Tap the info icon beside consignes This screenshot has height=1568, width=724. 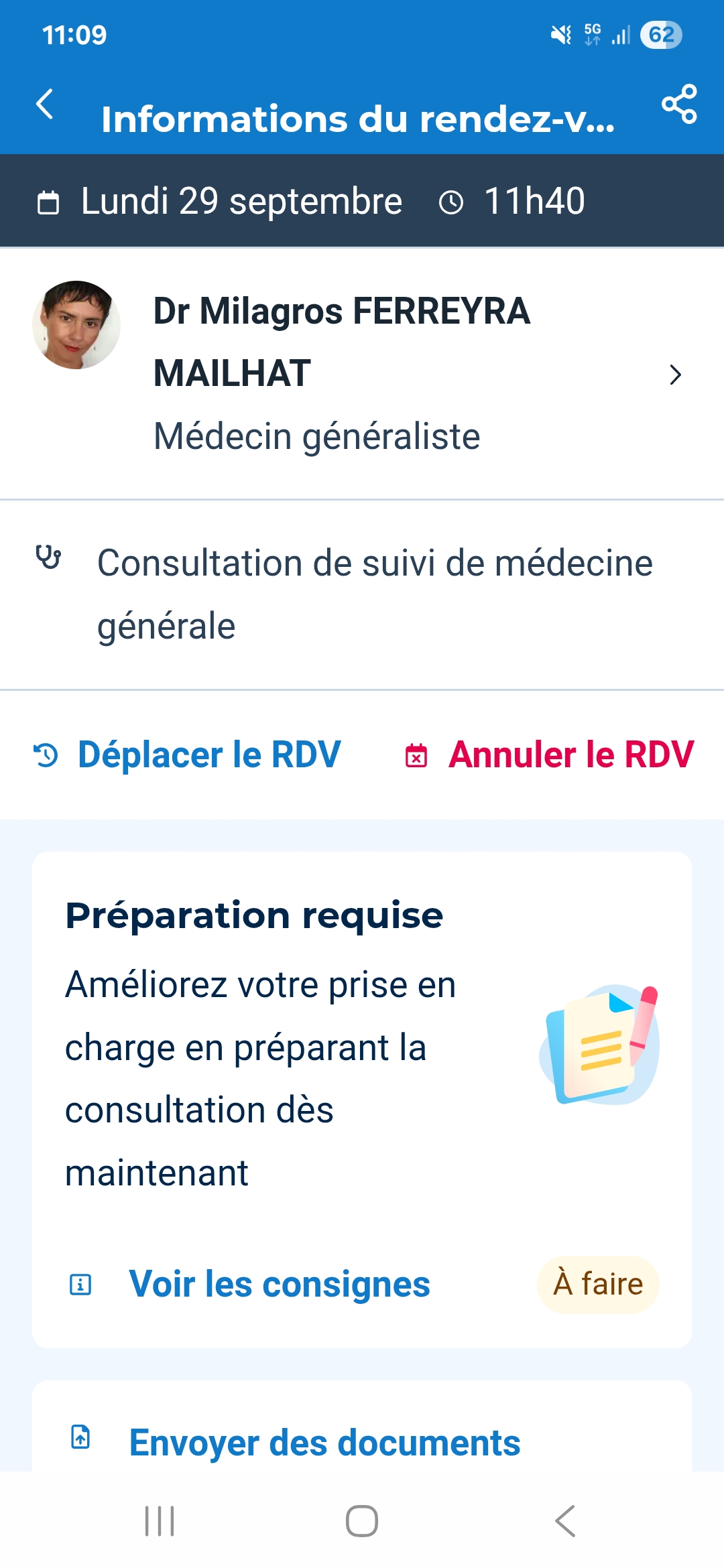pyautogui.click(x=80, y=1285)
